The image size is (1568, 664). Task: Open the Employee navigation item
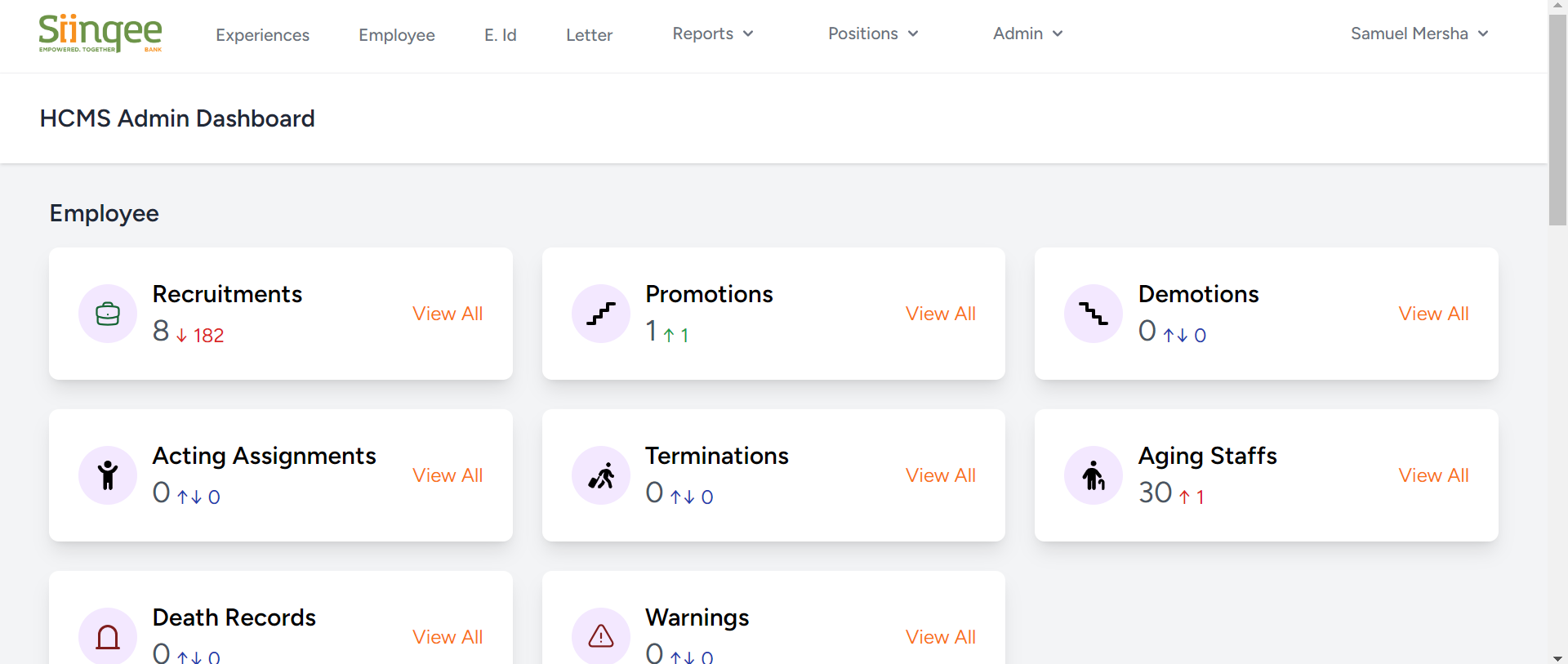(397, 35)
